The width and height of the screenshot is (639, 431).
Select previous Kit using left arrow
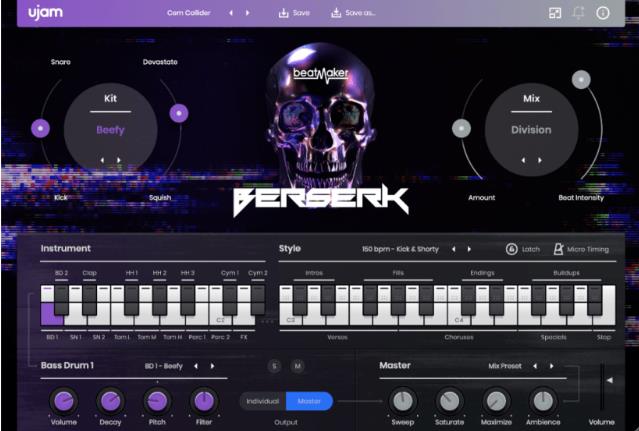pos(102,160)
